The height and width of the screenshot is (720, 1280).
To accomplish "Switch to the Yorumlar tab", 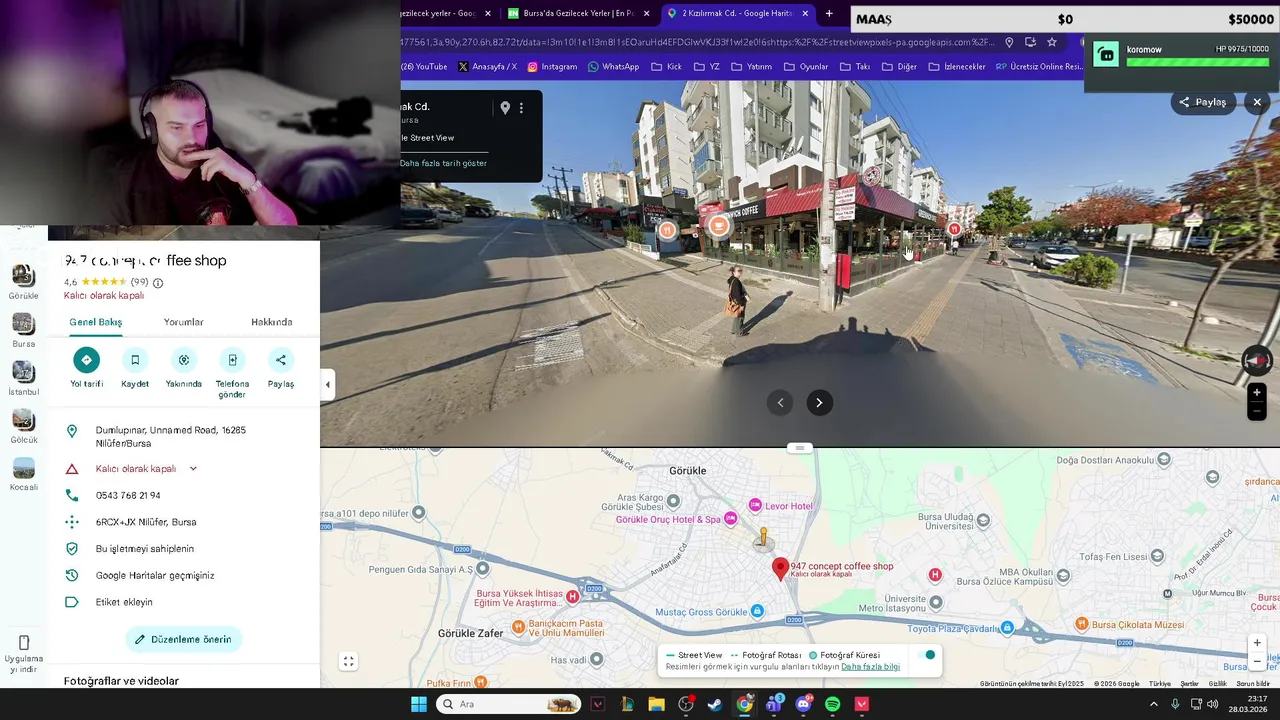I will point(184,322).
